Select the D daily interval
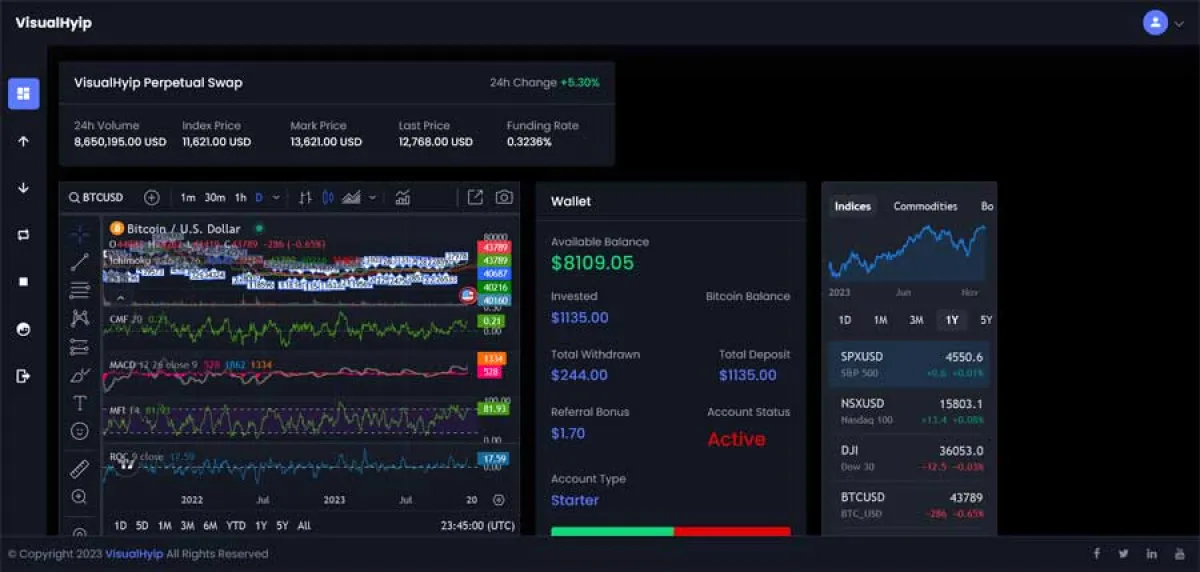The image size is (1200, 572). [259, 198]
